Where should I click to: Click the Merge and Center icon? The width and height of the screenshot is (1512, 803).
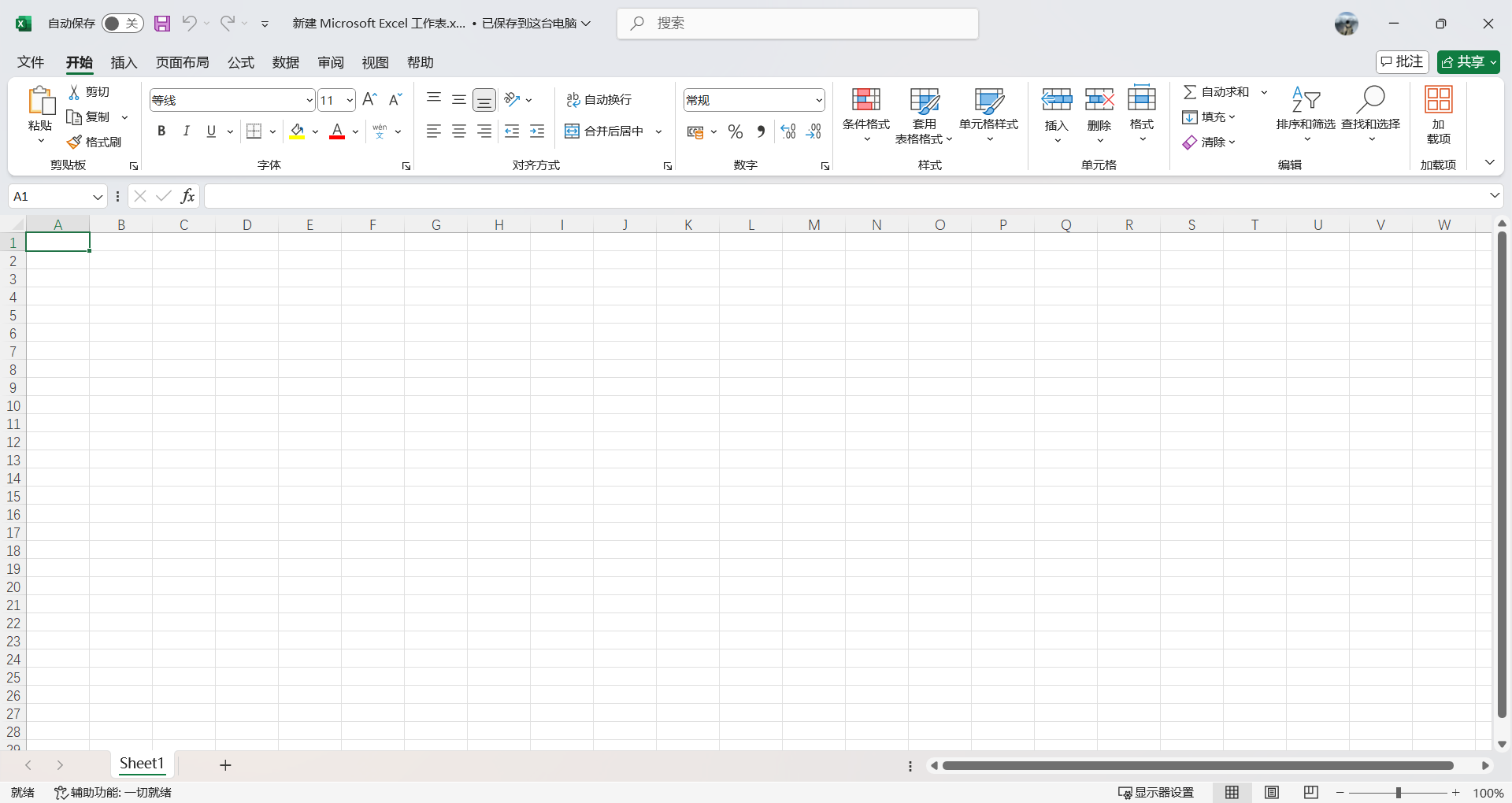(x=573, y=131)
